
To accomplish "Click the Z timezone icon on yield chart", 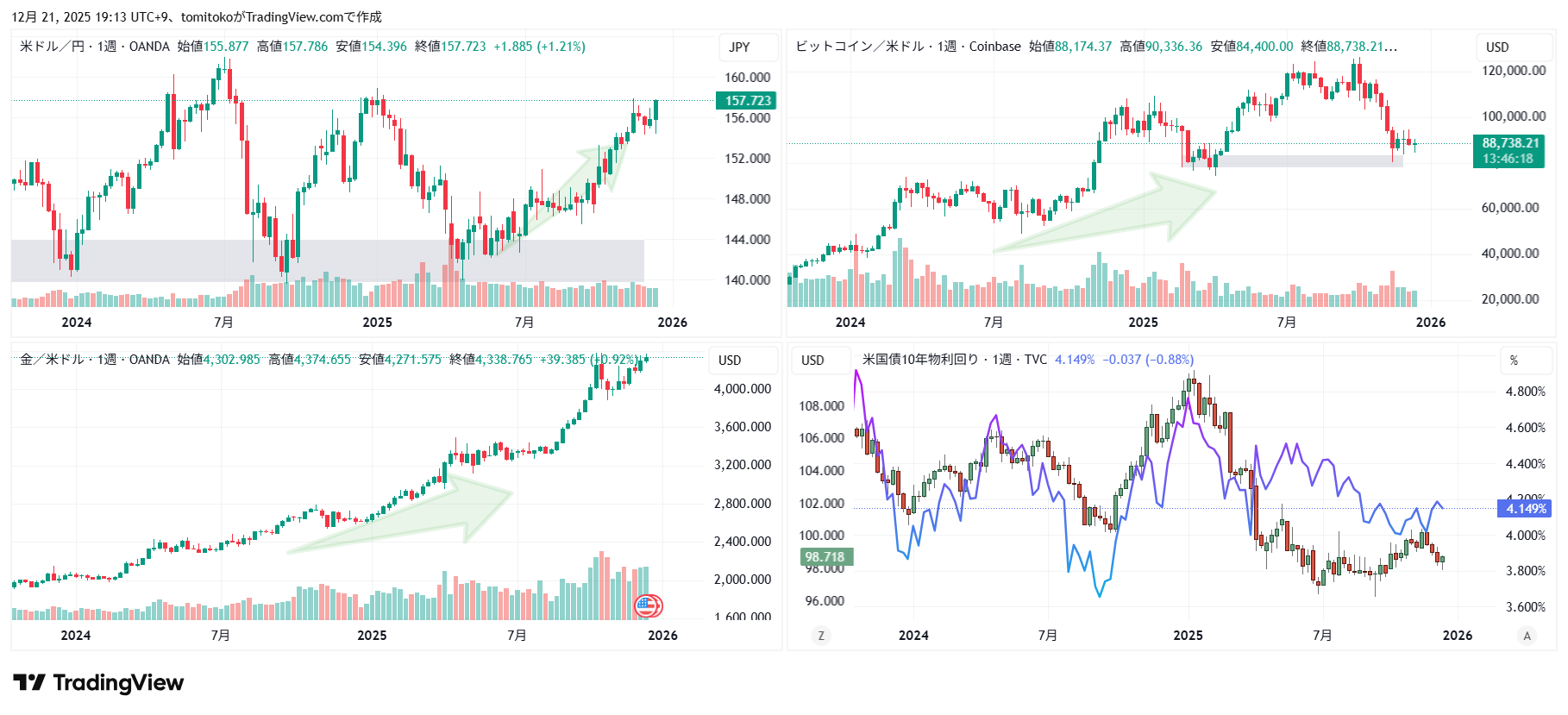I will click(820, 636).
